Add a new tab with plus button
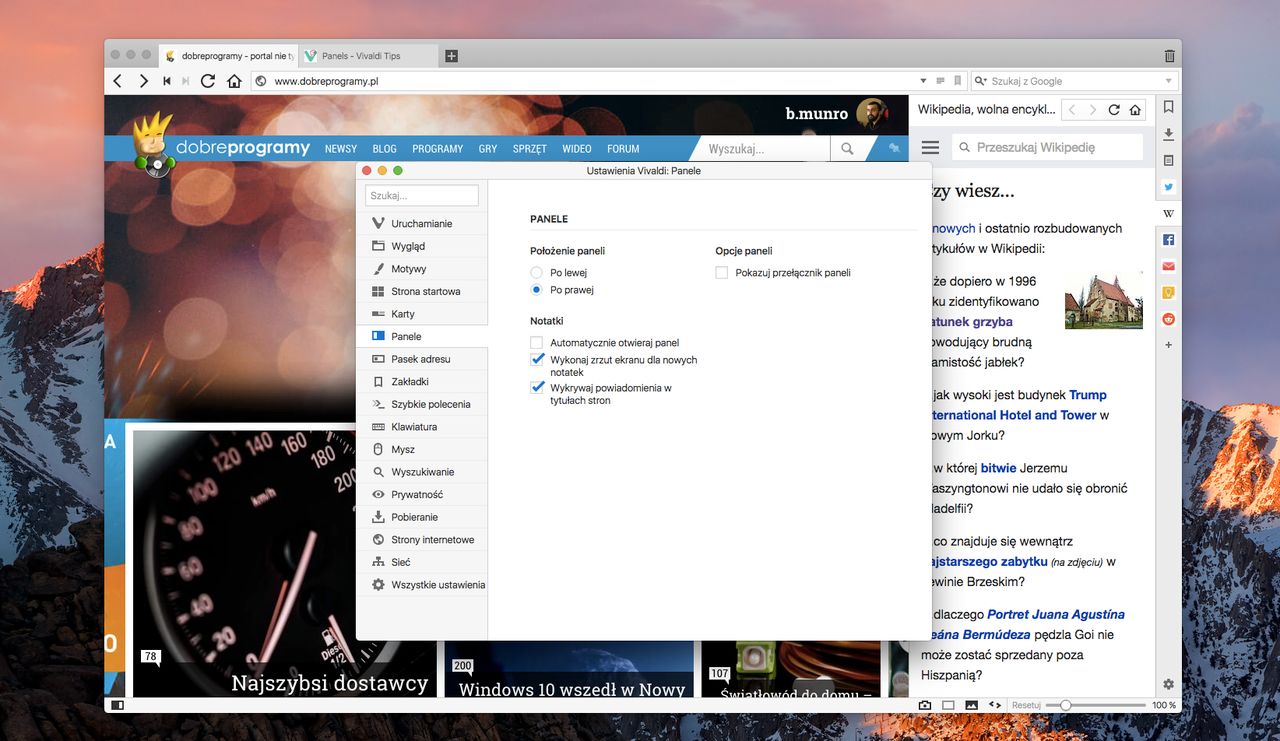The image size is (1280, 741). click(451, 56)
